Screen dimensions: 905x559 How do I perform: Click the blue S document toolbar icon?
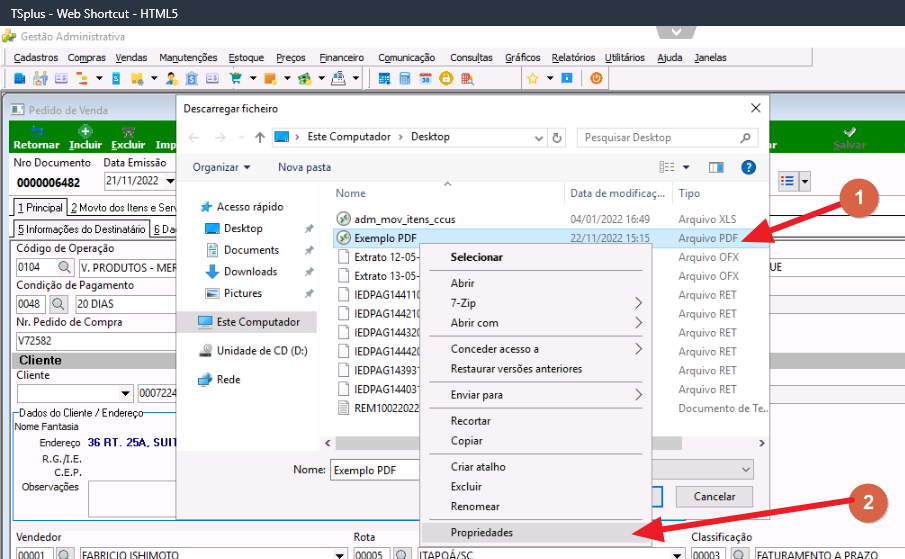[x=116, y=78]
